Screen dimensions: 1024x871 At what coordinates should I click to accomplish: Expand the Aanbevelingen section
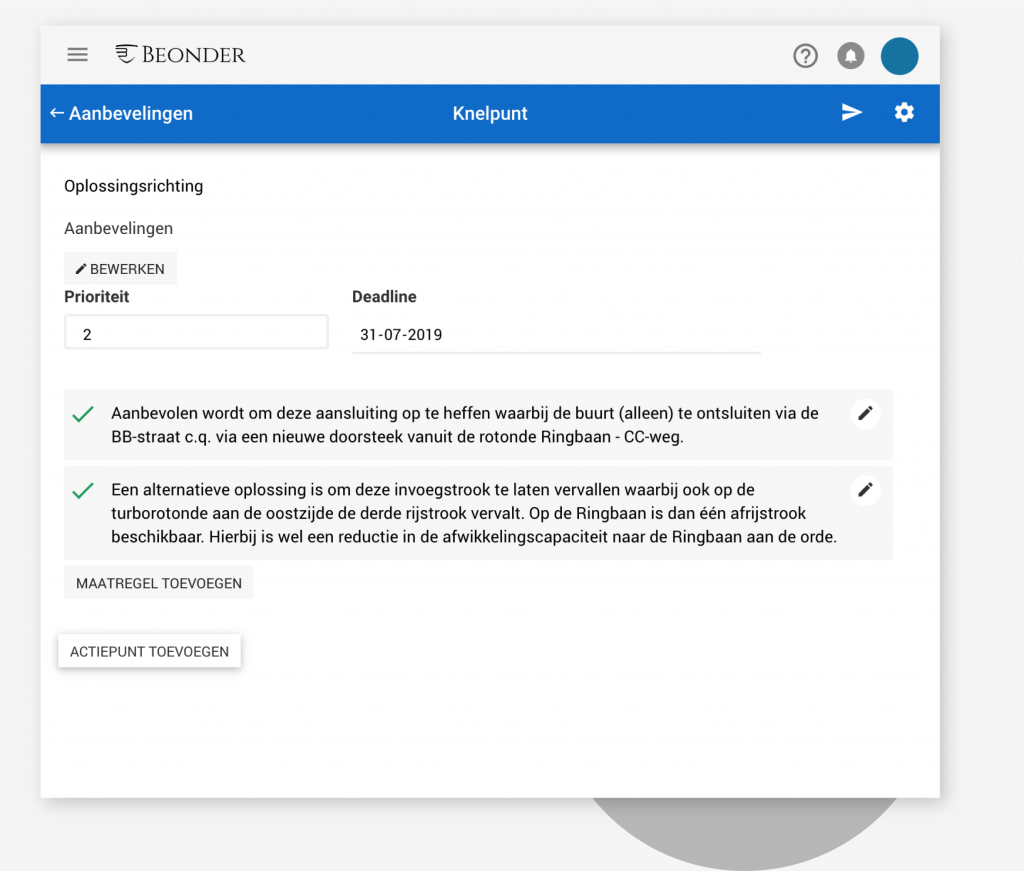(118, 228)
